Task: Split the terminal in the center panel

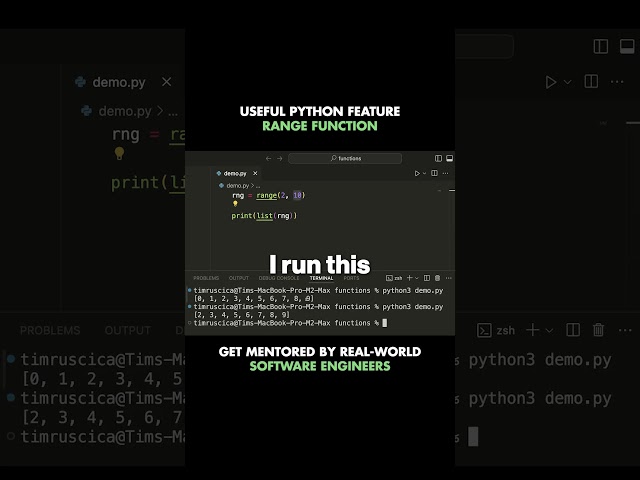Action: click(427, 278)
